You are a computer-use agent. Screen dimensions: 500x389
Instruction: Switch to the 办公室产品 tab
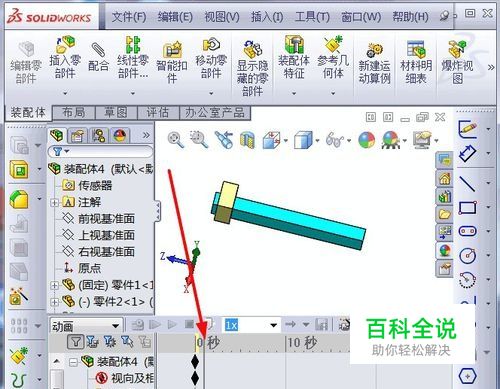point(215,113)
